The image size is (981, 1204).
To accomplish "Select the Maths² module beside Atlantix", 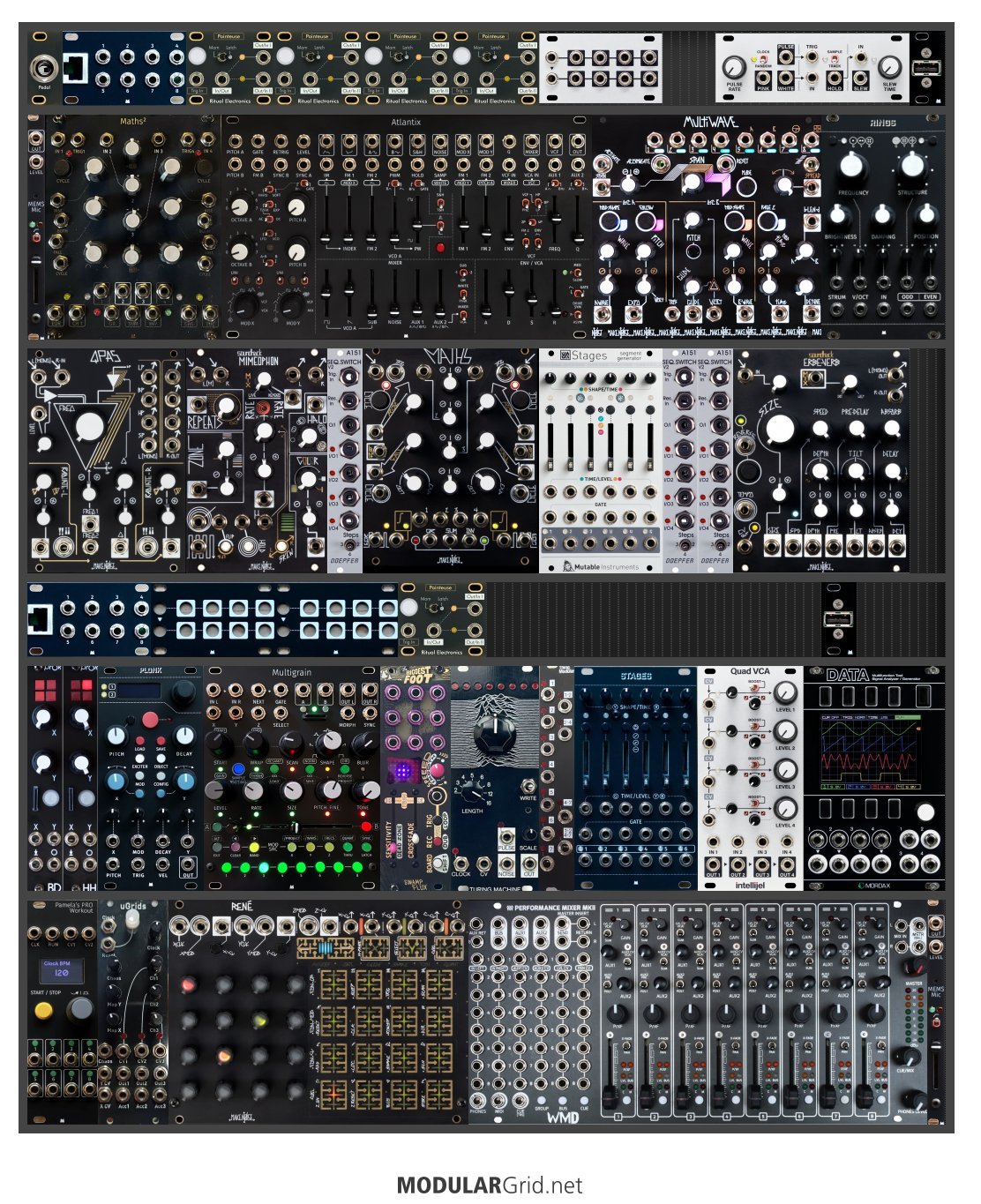I will (132, 228).
